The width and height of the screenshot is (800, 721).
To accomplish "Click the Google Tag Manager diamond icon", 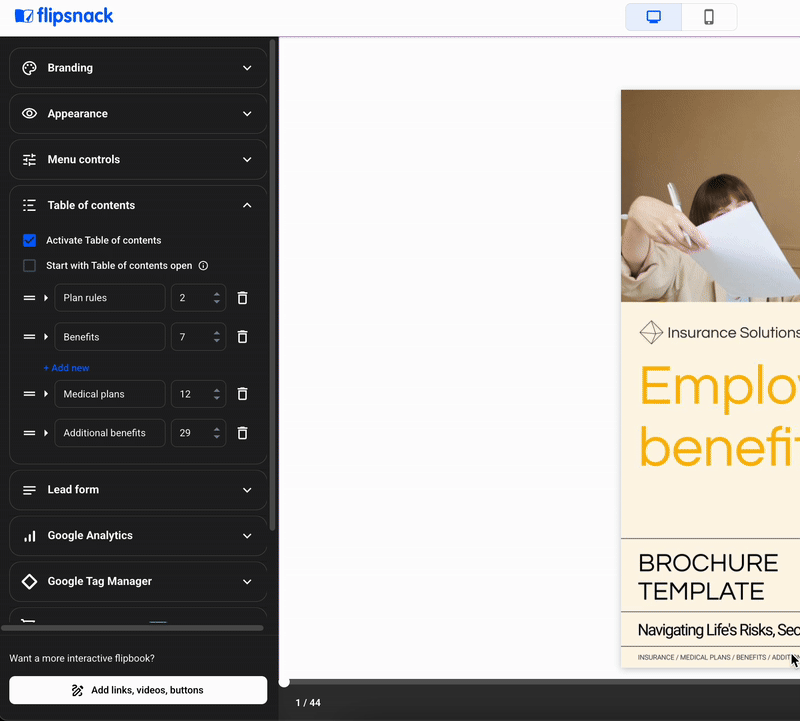I will coord(30,581).
